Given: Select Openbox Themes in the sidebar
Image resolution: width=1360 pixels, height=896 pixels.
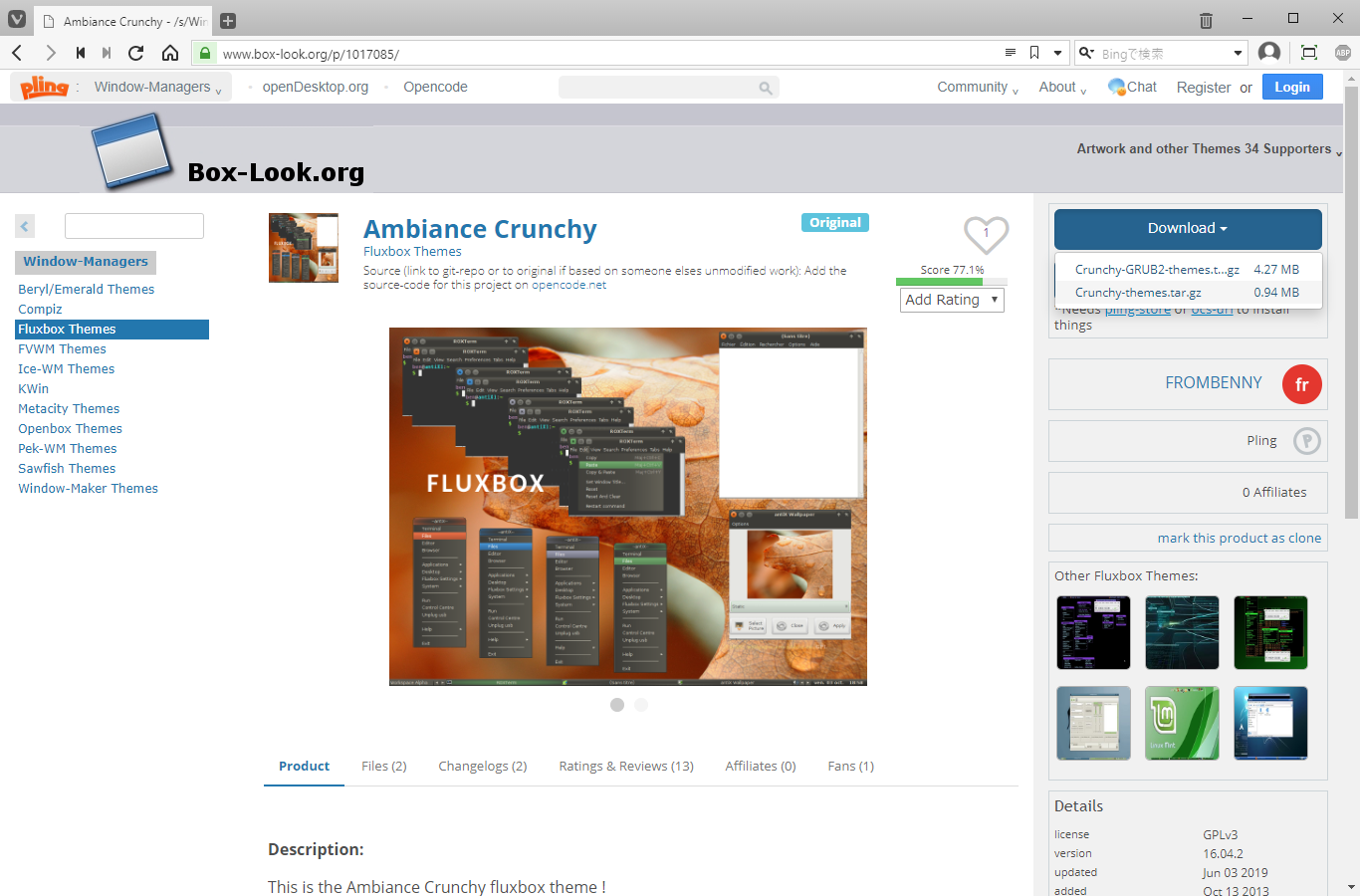Looking at the screenshot, I should click(70, 429).
